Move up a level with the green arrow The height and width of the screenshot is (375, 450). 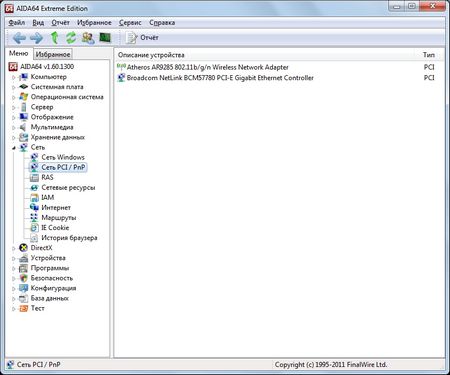[54, 38]
